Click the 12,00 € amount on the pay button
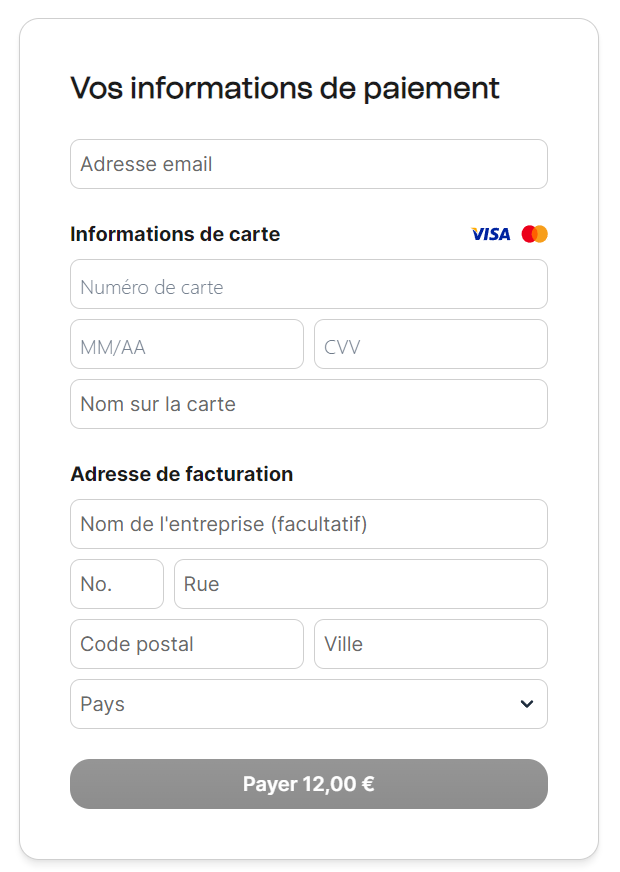 pos(338,784)
